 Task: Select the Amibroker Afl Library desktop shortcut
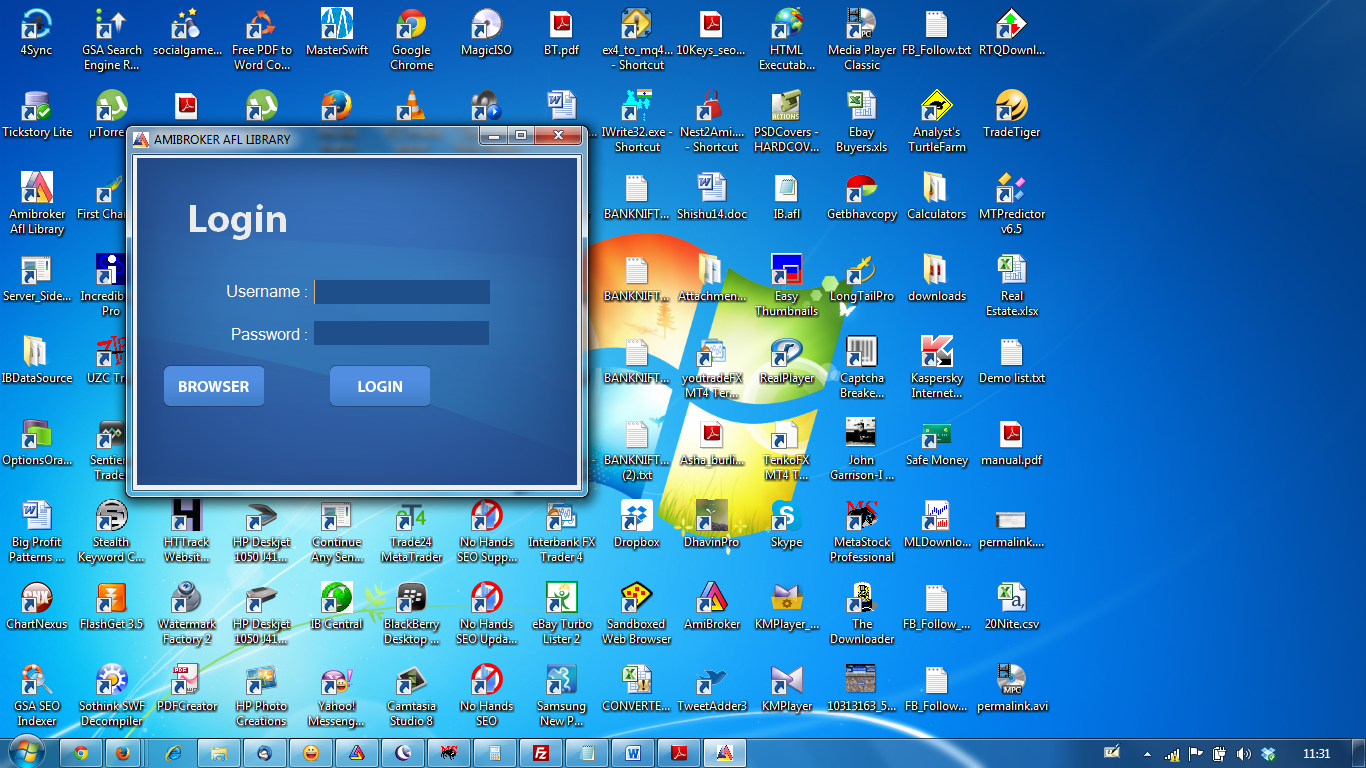click(37, 204)
